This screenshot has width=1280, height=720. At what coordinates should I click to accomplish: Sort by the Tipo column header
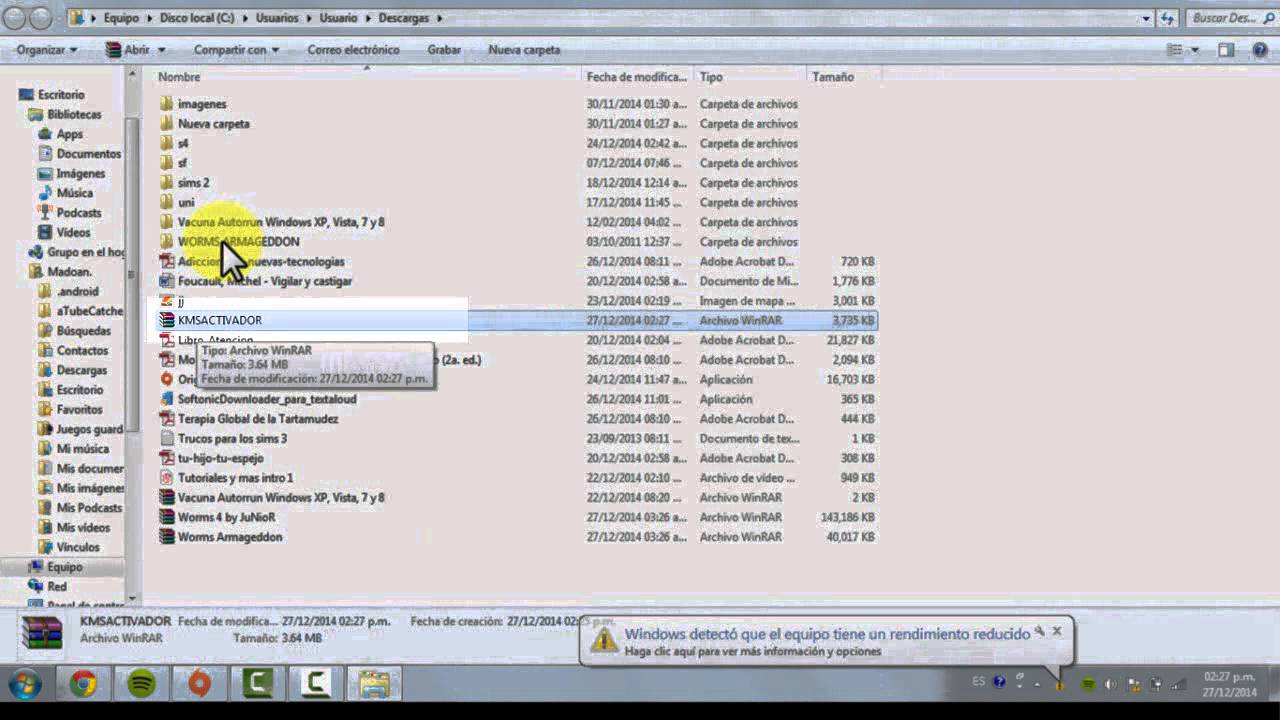750,77
